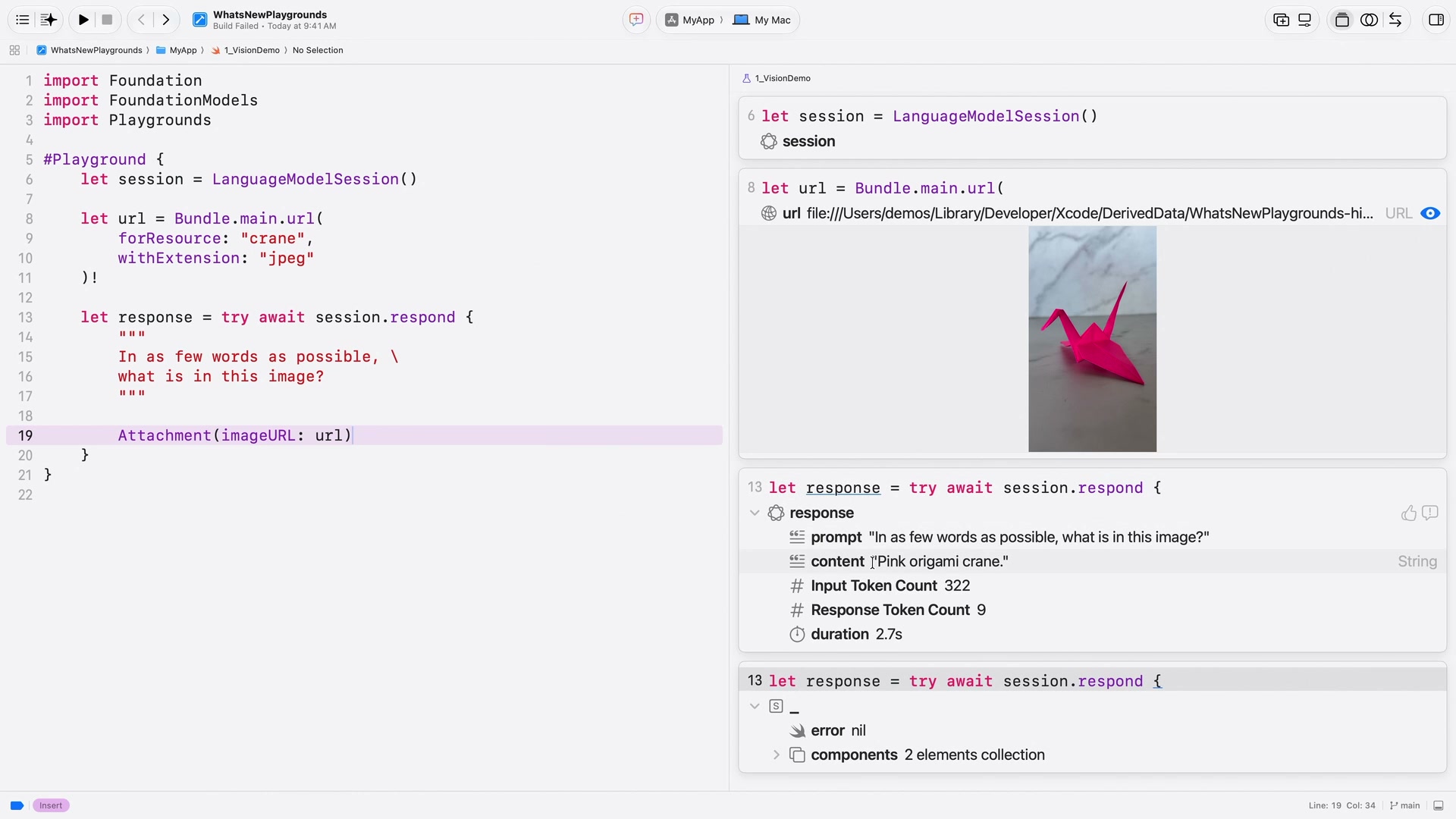Toggle the inspector sidebar
Screen dimensions: 1456x819
coord(1436,20)
